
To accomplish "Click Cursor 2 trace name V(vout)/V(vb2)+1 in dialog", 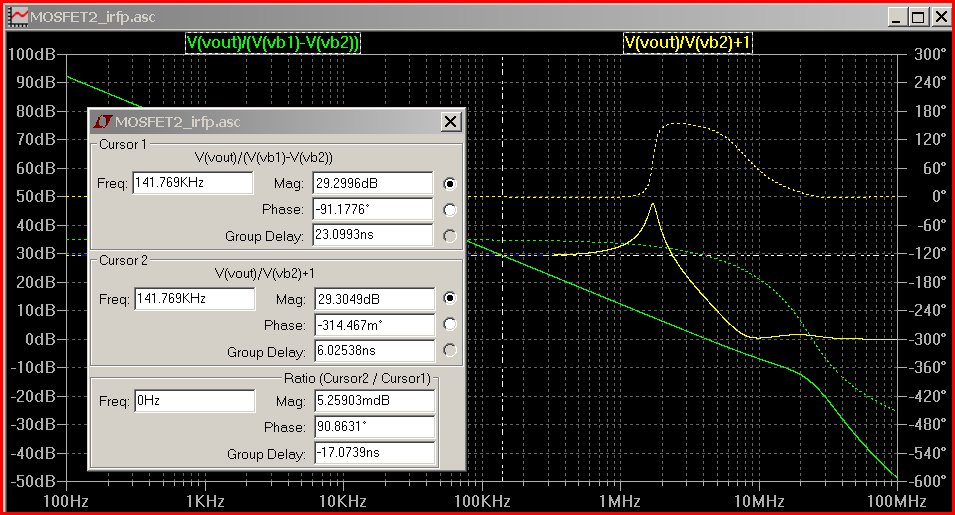I will (x=265, y=273).
